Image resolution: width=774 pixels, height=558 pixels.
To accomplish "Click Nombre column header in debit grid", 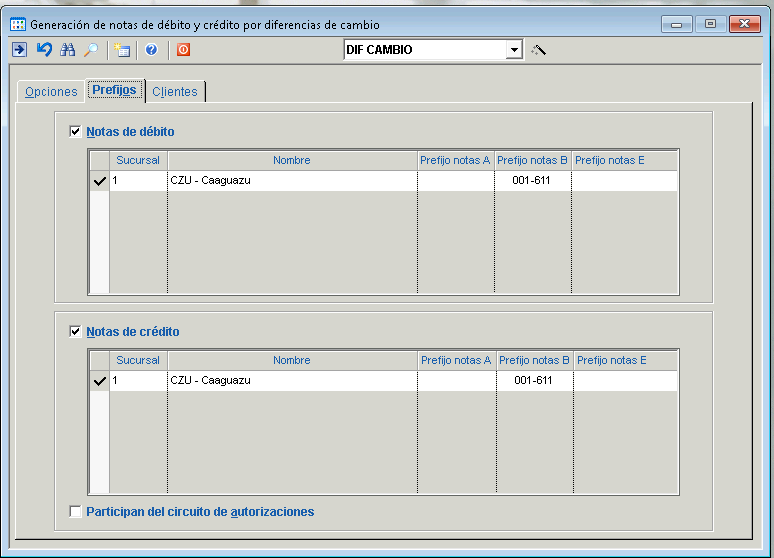I will tap(292, 160).
